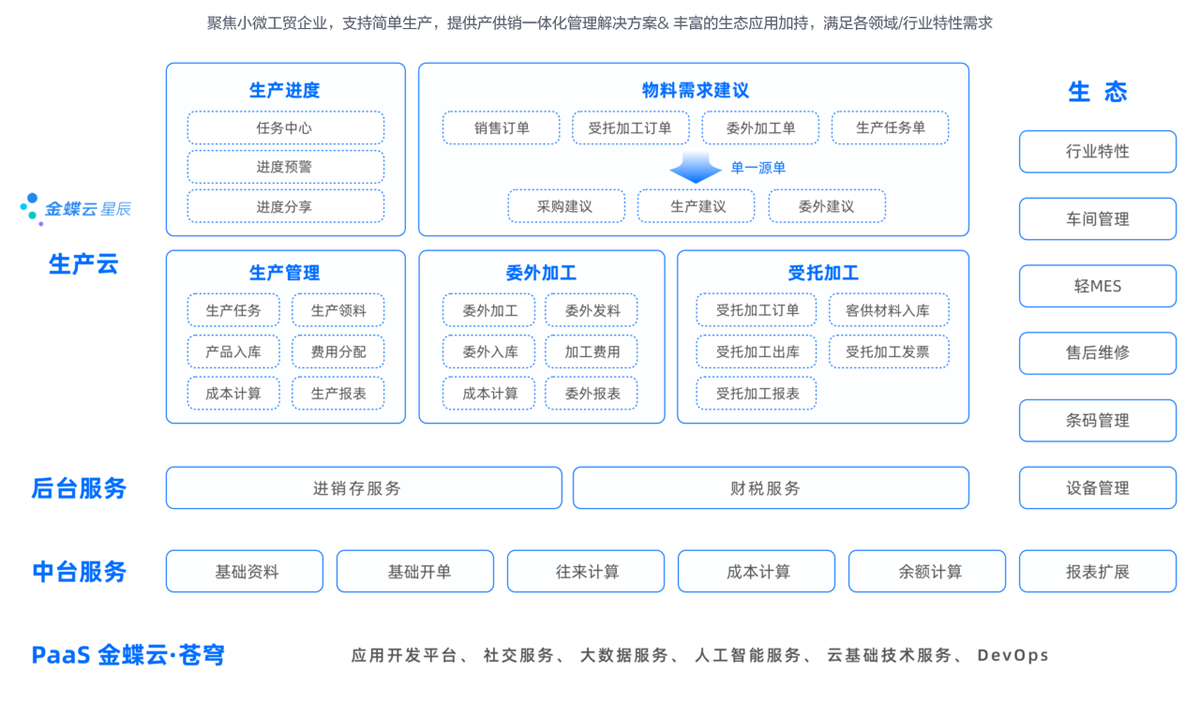The image size is (1200, 702).
Task: Click the 进度分享 box
Action: (285, 207)
